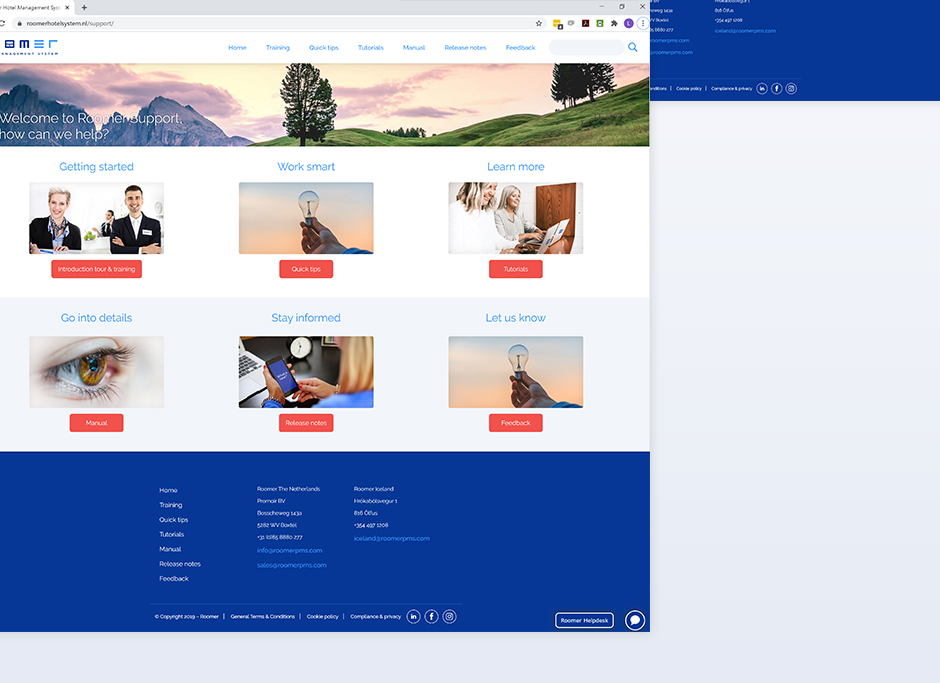Click the Adobe Acrobat extension icon
Screen dimensions: 940x683
pos(585,23)
